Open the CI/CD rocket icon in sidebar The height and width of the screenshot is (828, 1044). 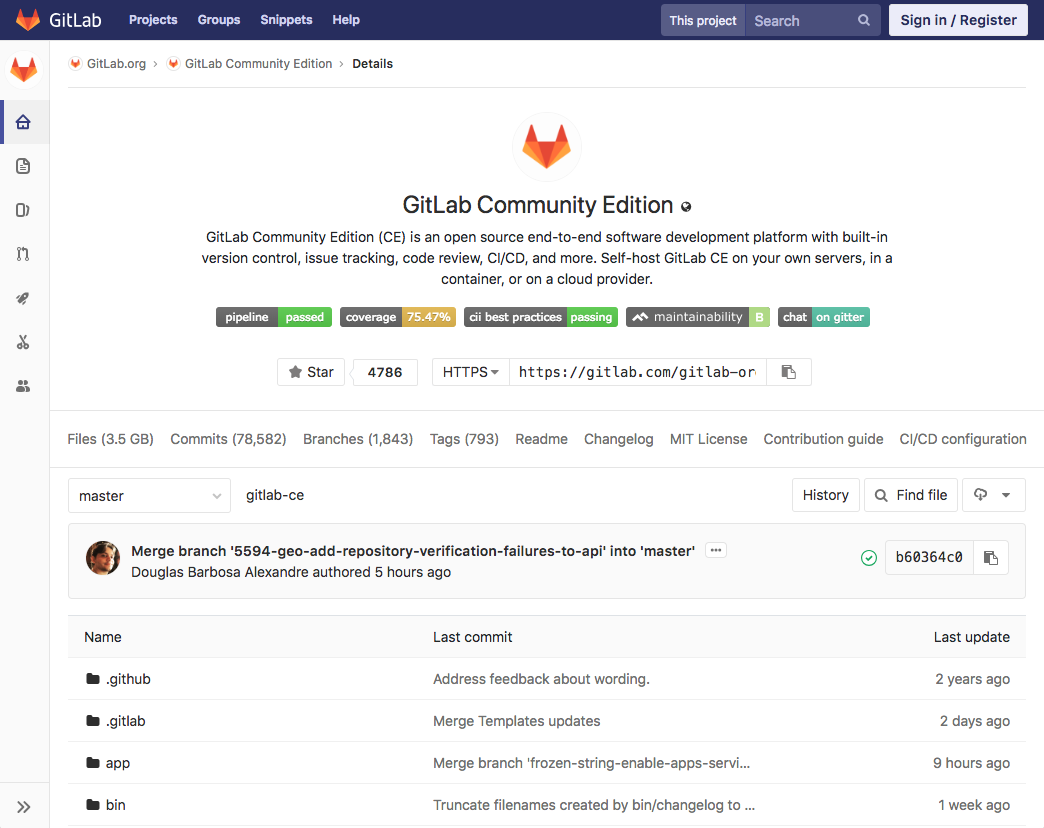(24, 298)
